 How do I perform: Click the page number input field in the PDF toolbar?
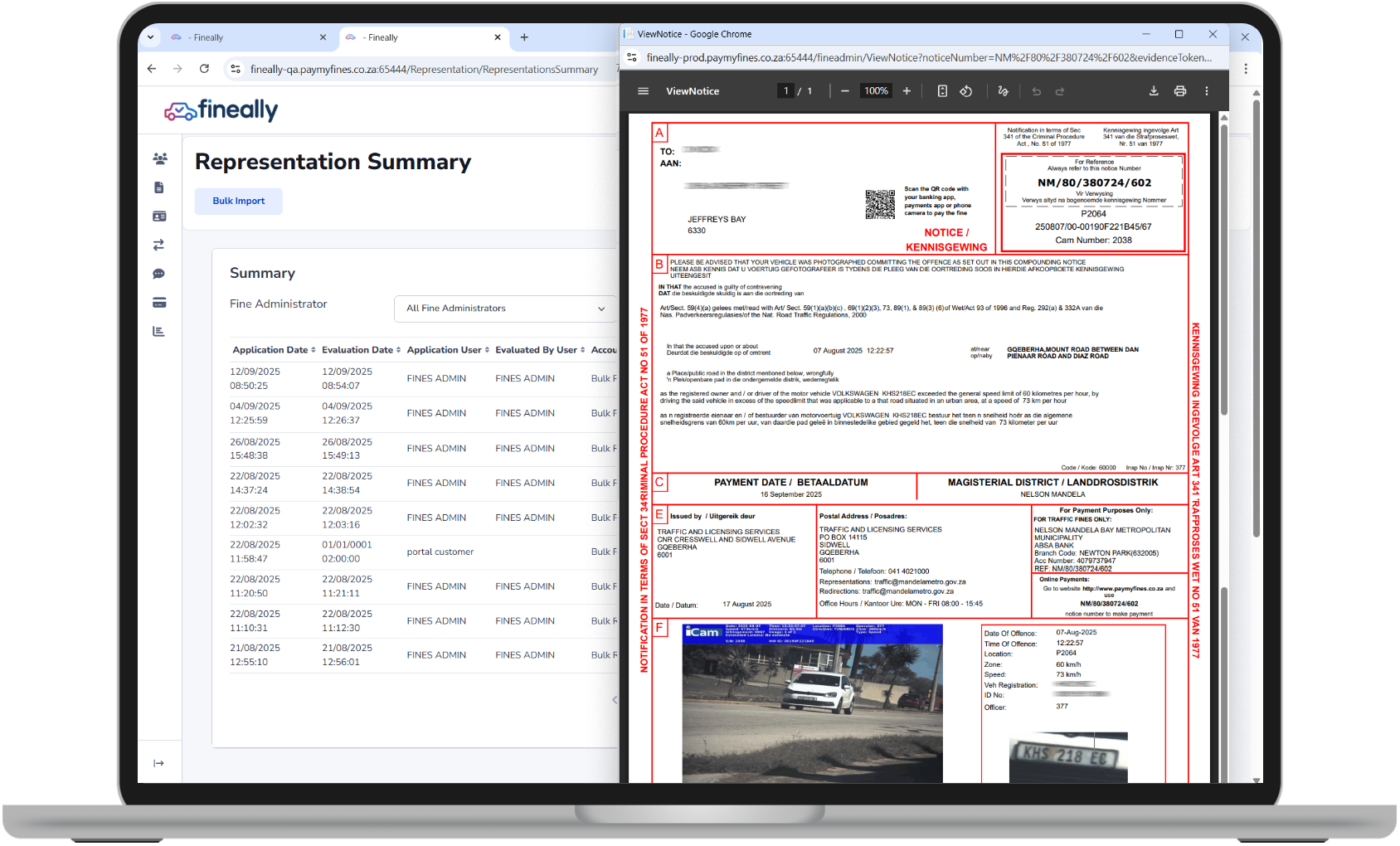[x=785, y=90]
